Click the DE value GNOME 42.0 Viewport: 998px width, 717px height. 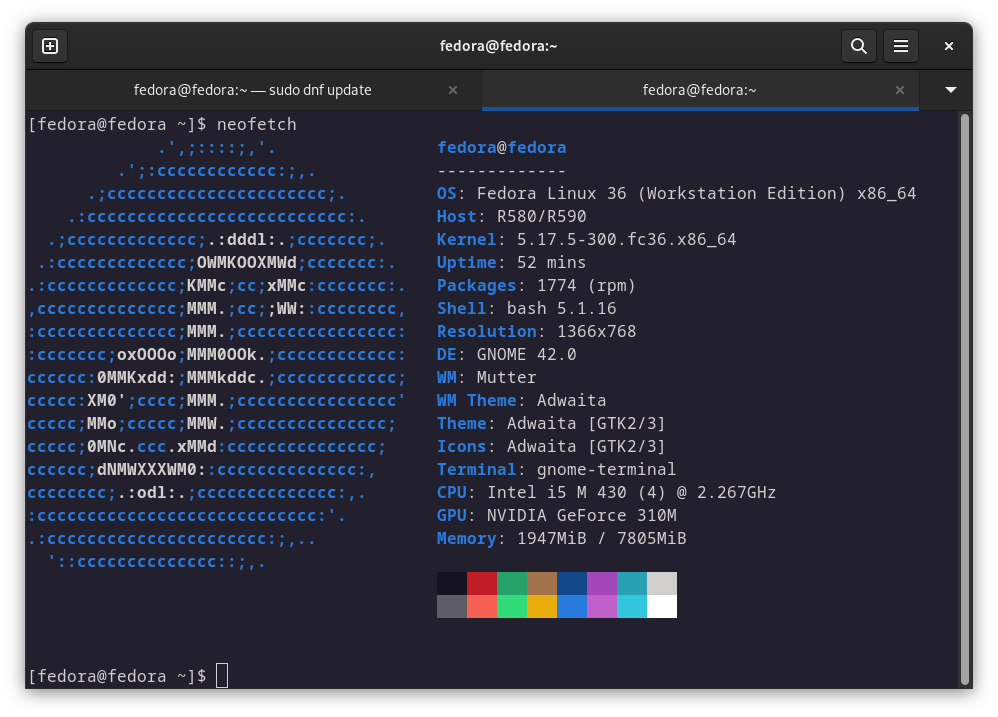pos(526,354)
